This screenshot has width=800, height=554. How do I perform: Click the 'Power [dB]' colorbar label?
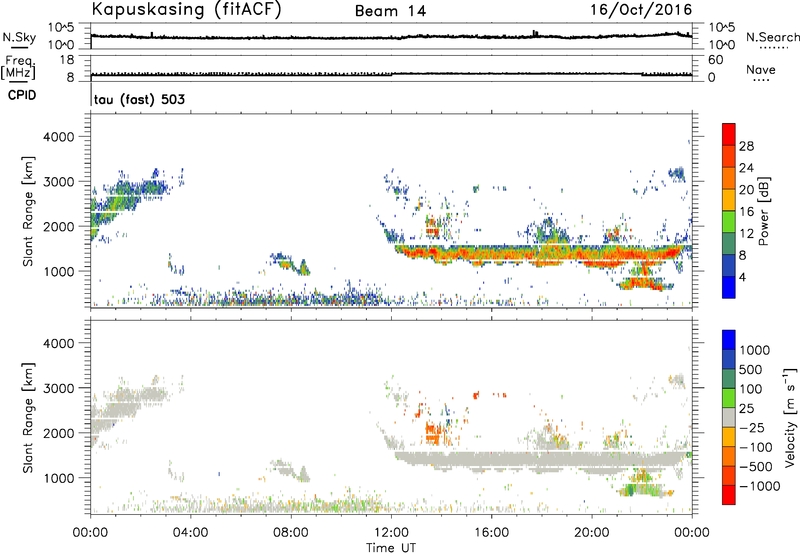pos(763,211)
